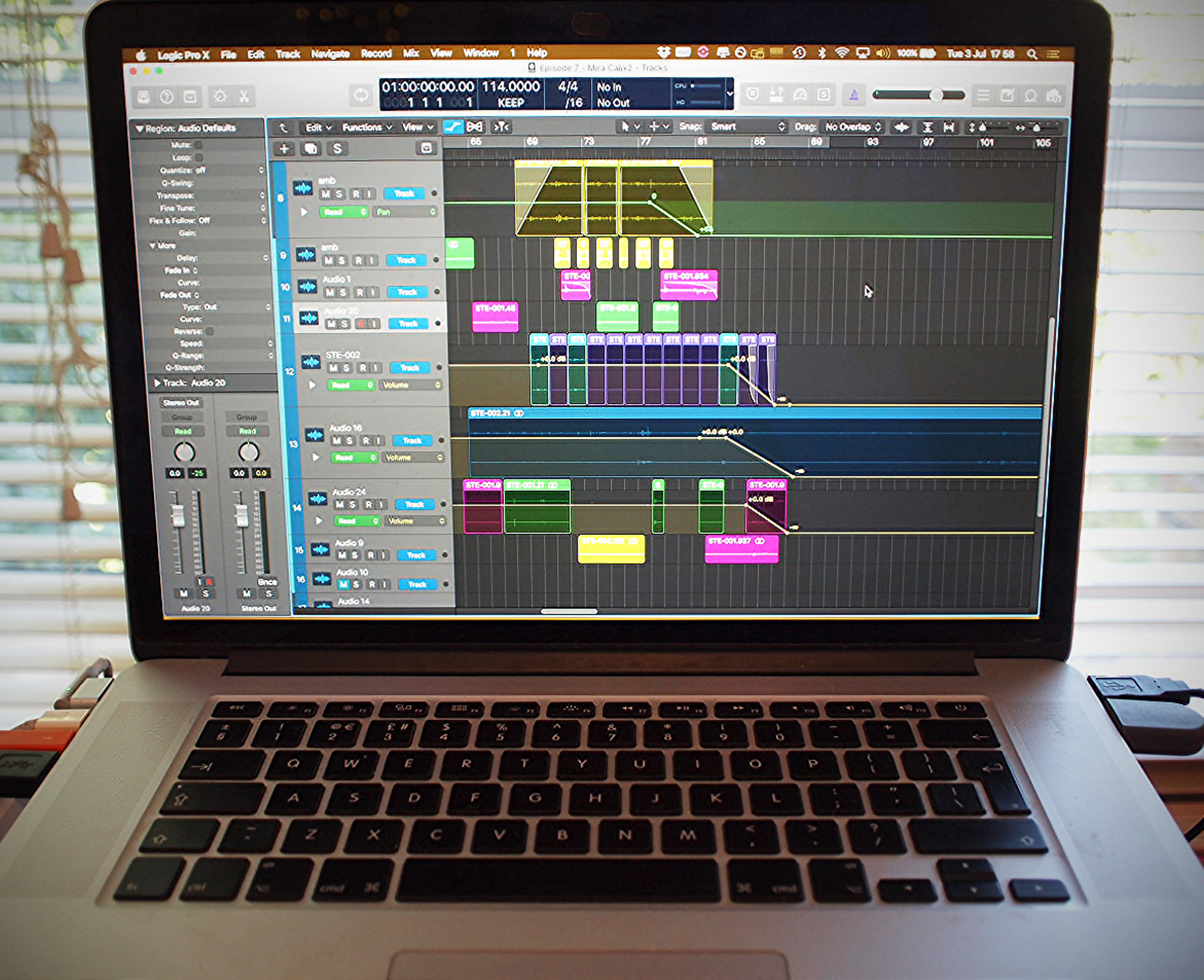This screenshot has width=1204, height=980.
Task: Click the Catch playhead icon
Action: tap(501, 127)
